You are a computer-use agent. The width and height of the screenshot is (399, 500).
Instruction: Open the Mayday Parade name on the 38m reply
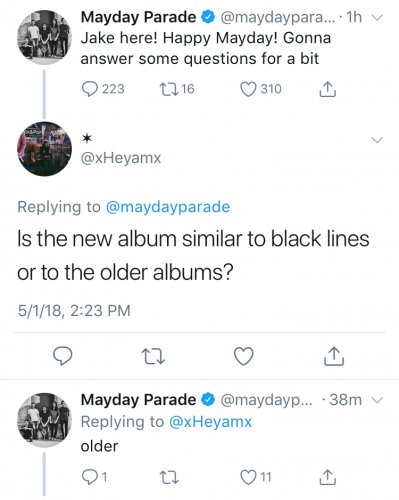[x=138, y=400]
